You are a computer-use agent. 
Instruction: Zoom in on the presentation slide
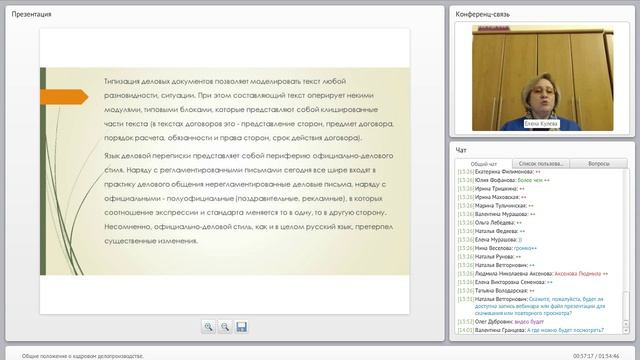(208, 327)
